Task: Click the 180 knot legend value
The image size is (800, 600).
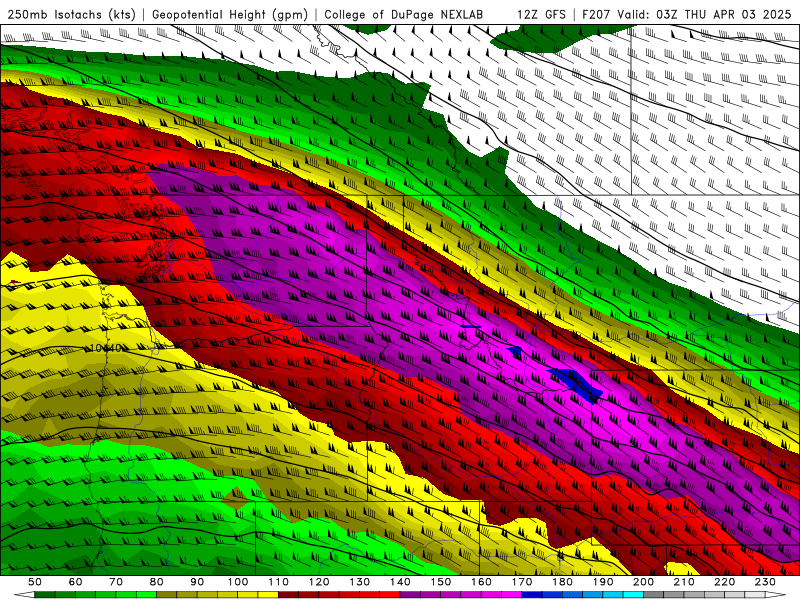Action: click(x=562, y=582)
